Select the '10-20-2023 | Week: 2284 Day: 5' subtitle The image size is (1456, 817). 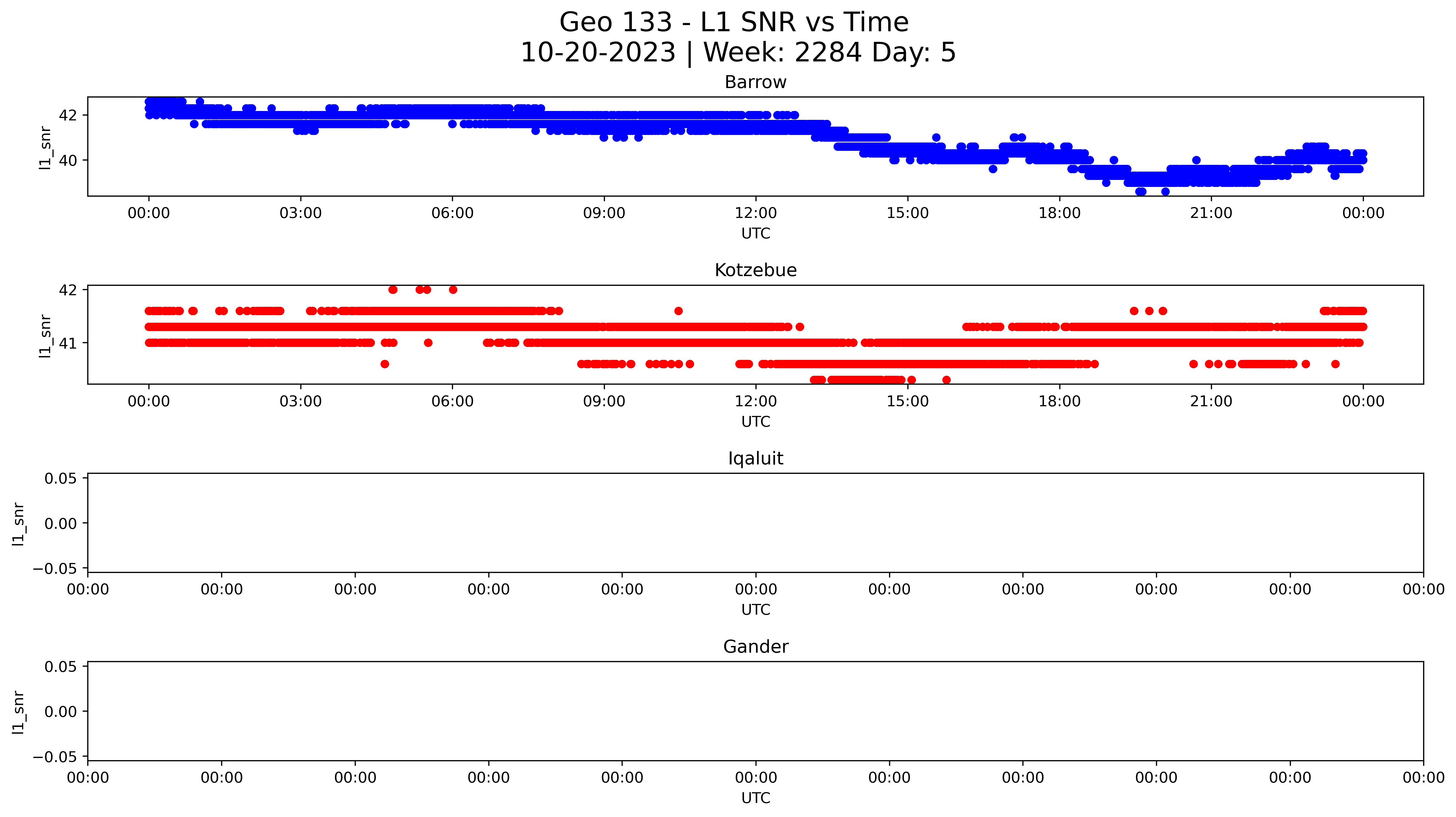(738, 53)
